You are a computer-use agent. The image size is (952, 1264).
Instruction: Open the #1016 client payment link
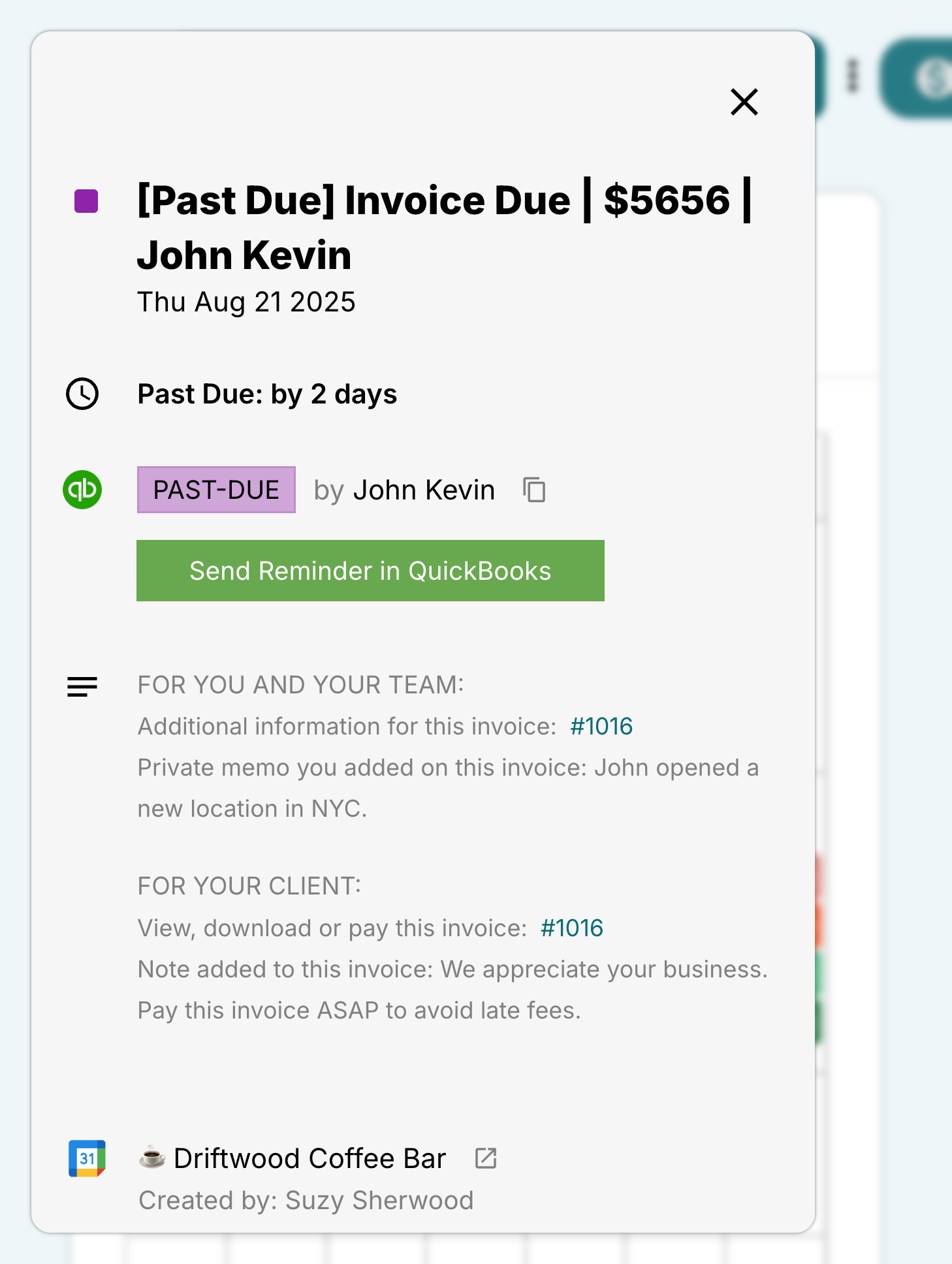coord(571,928)
